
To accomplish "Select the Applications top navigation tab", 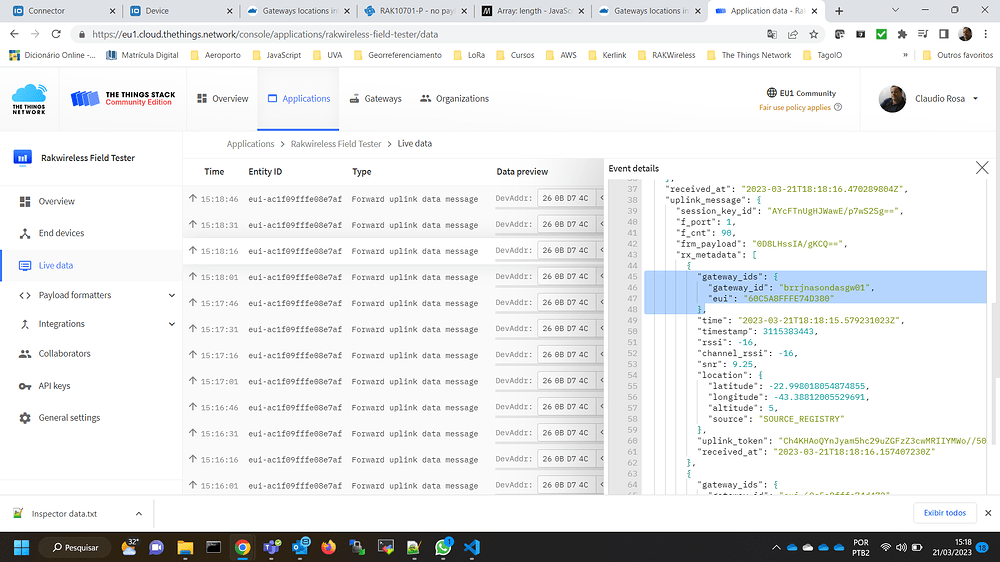I will pyautogui.click(x=298, y=99).
